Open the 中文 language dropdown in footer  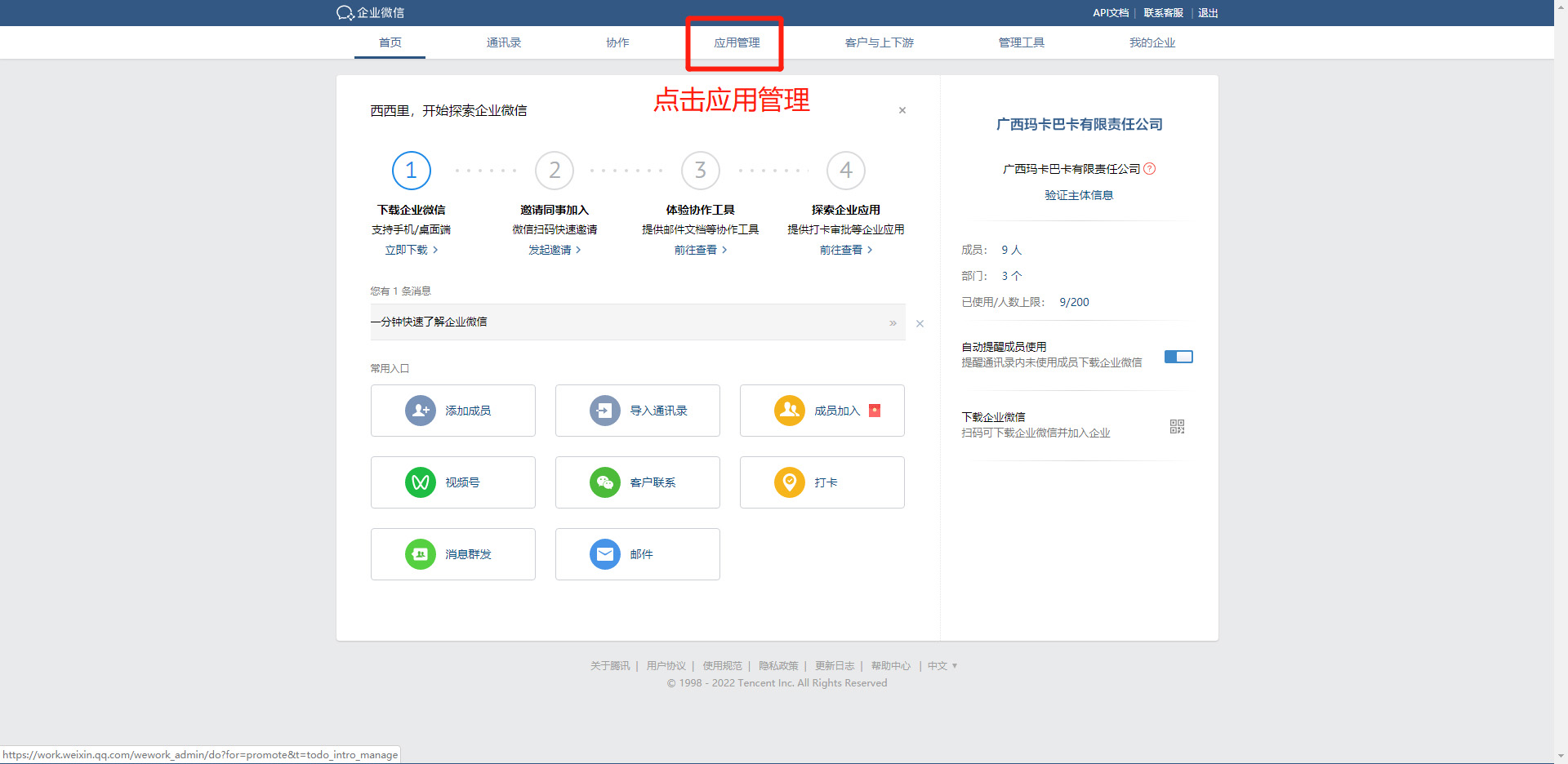point(942,666)
